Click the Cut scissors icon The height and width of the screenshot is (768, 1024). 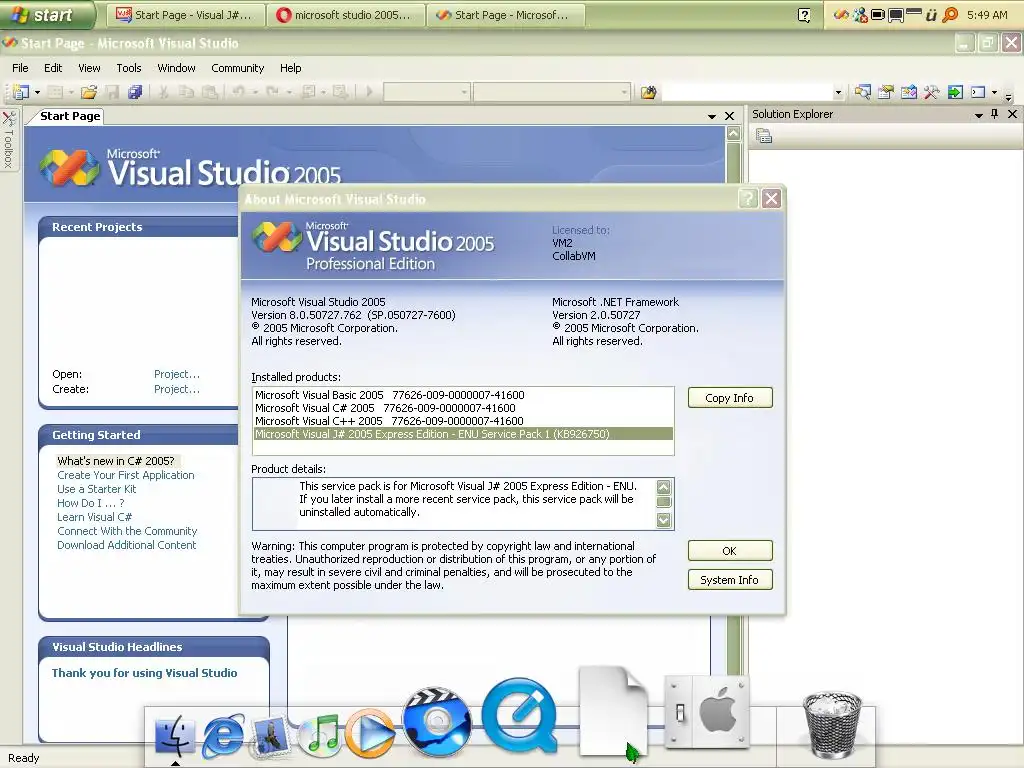[164, 92]
